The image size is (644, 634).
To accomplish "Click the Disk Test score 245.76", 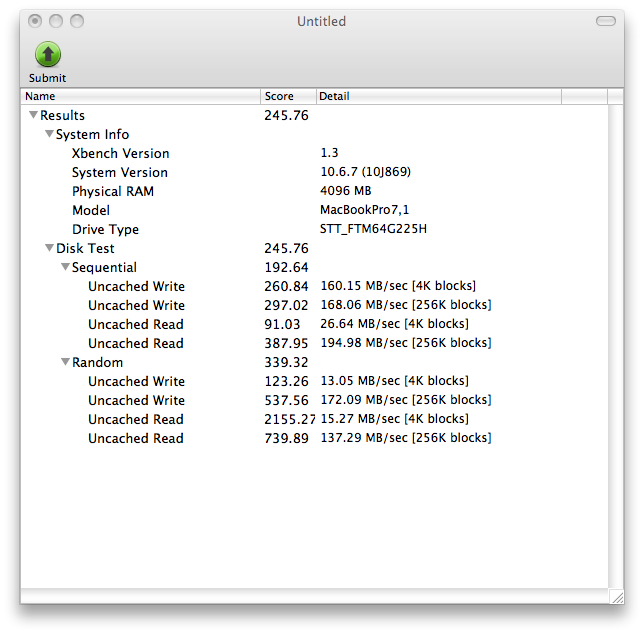I will click(x=286, y=248).
